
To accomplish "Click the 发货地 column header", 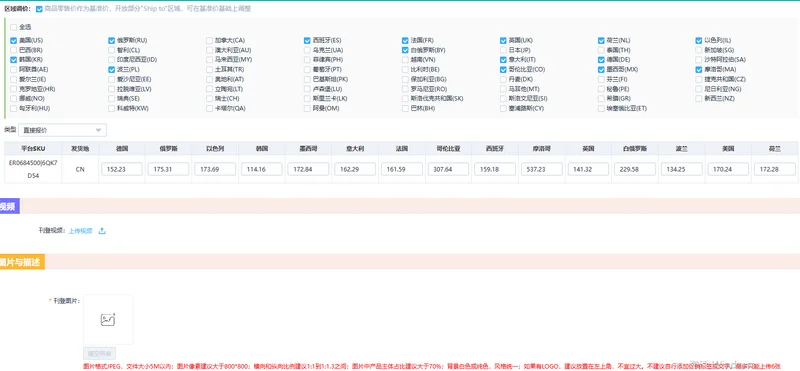I will (x=80, y=149).
